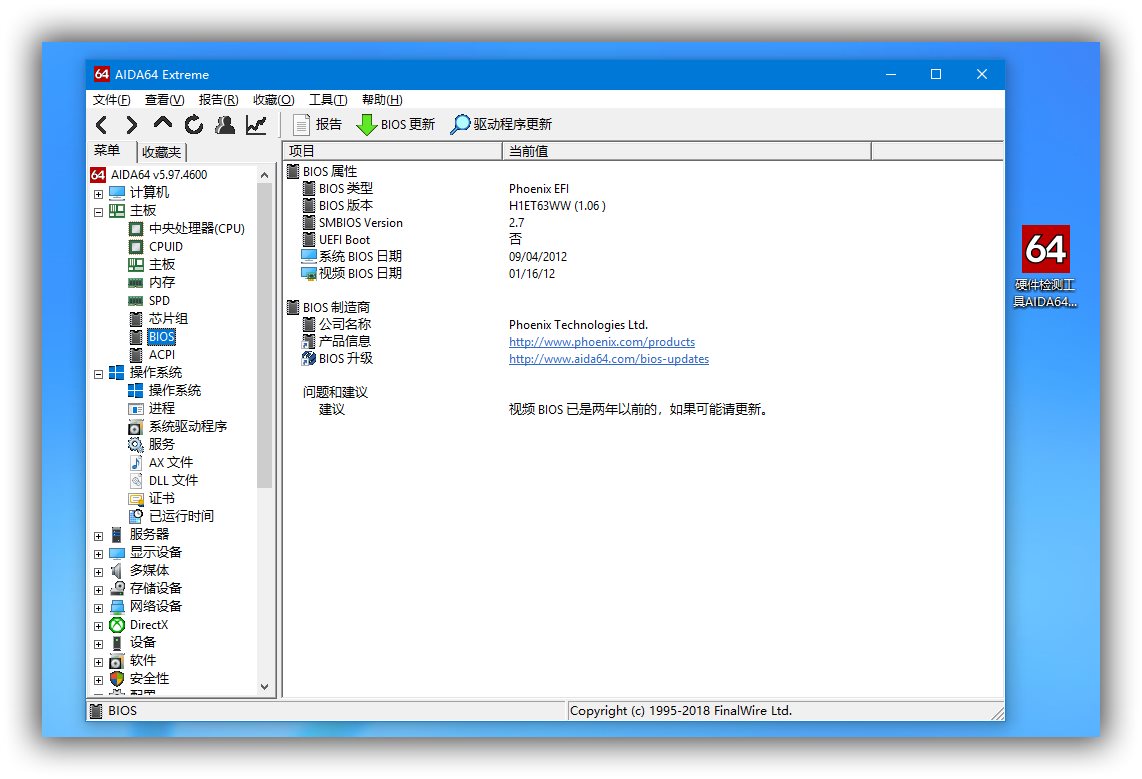Click the refresh toolbar icon

coord(194,124)
